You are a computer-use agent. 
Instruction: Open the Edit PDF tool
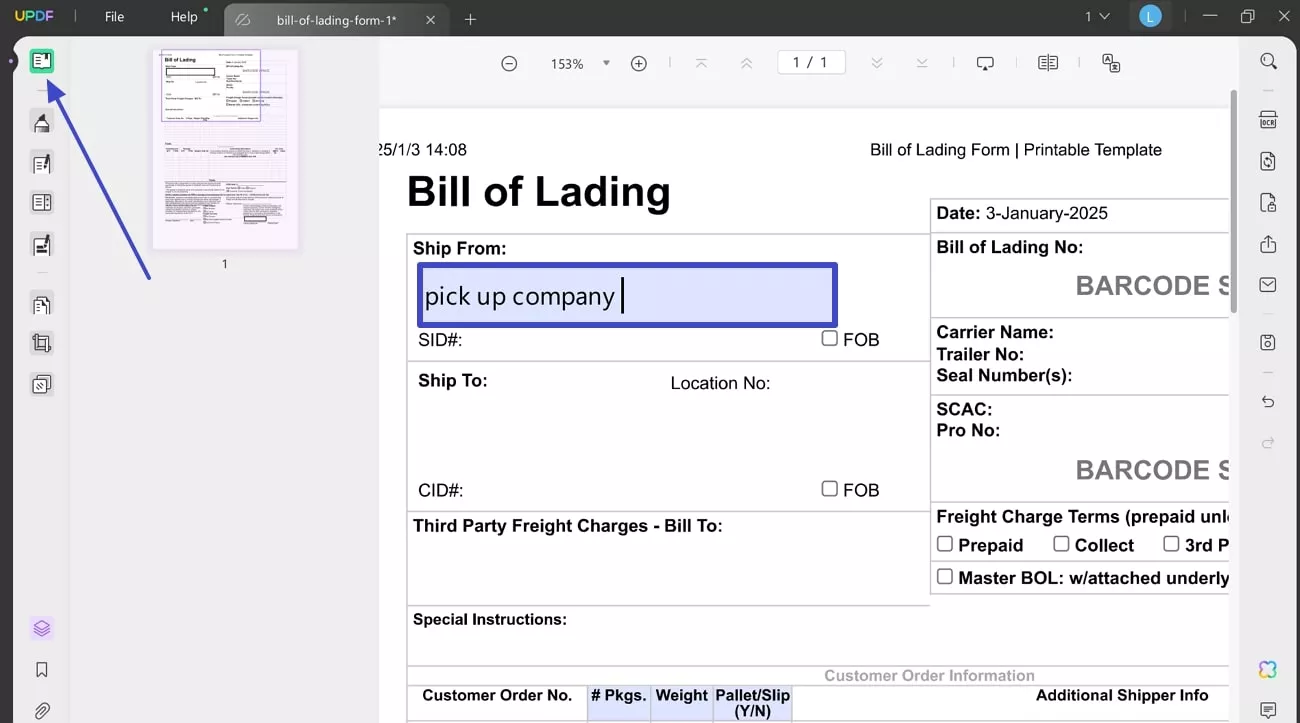[42, 163]
